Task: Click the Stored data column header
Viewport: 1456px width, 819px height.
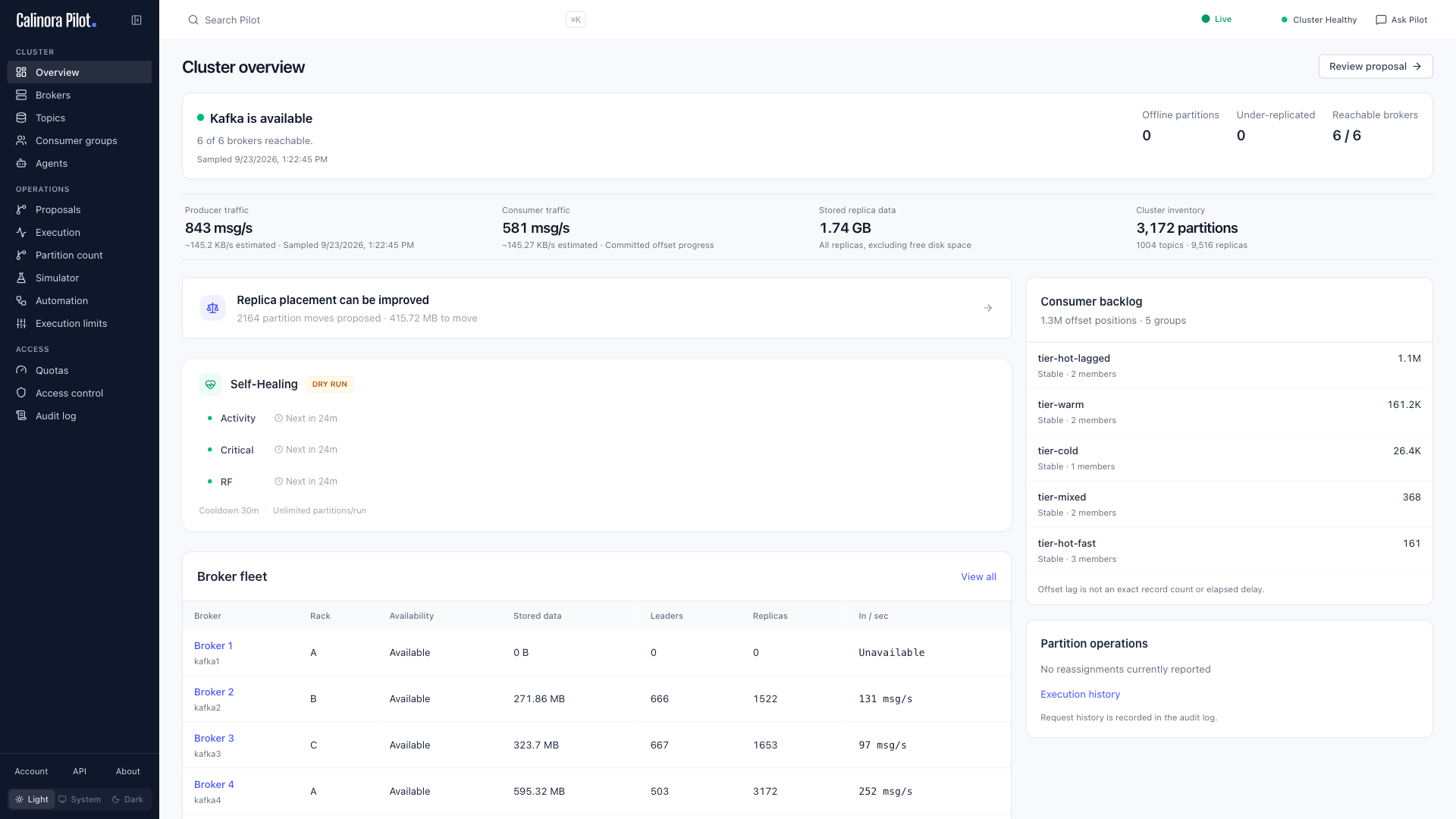Action: (x=537, y=616)
